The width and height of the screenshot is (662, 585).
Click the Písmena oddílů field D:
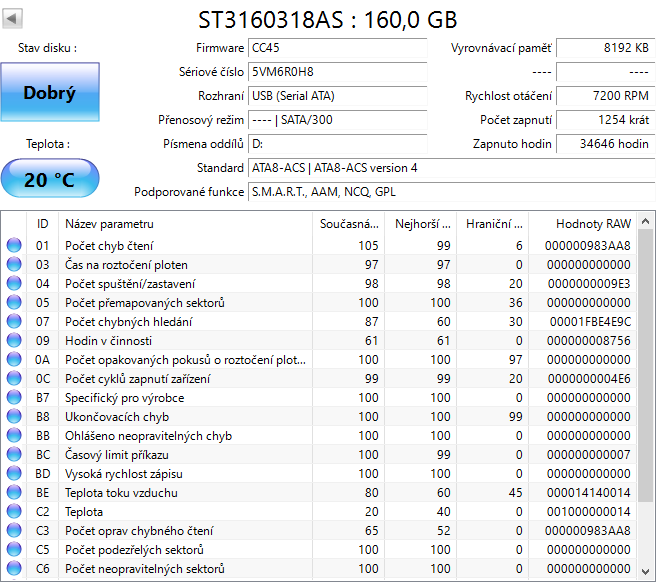pyautogui.click(x=338, y=144)
